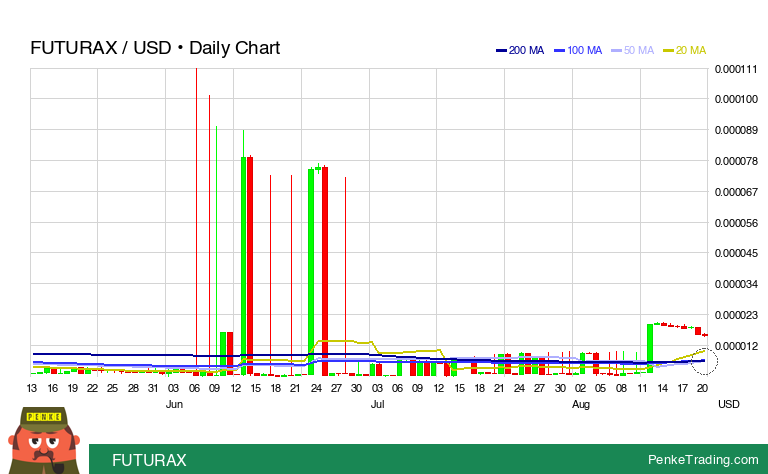Viewport: 768px width, 474px height.
Task: Select the 0.000034 price axis value
Action: point(736,284)
